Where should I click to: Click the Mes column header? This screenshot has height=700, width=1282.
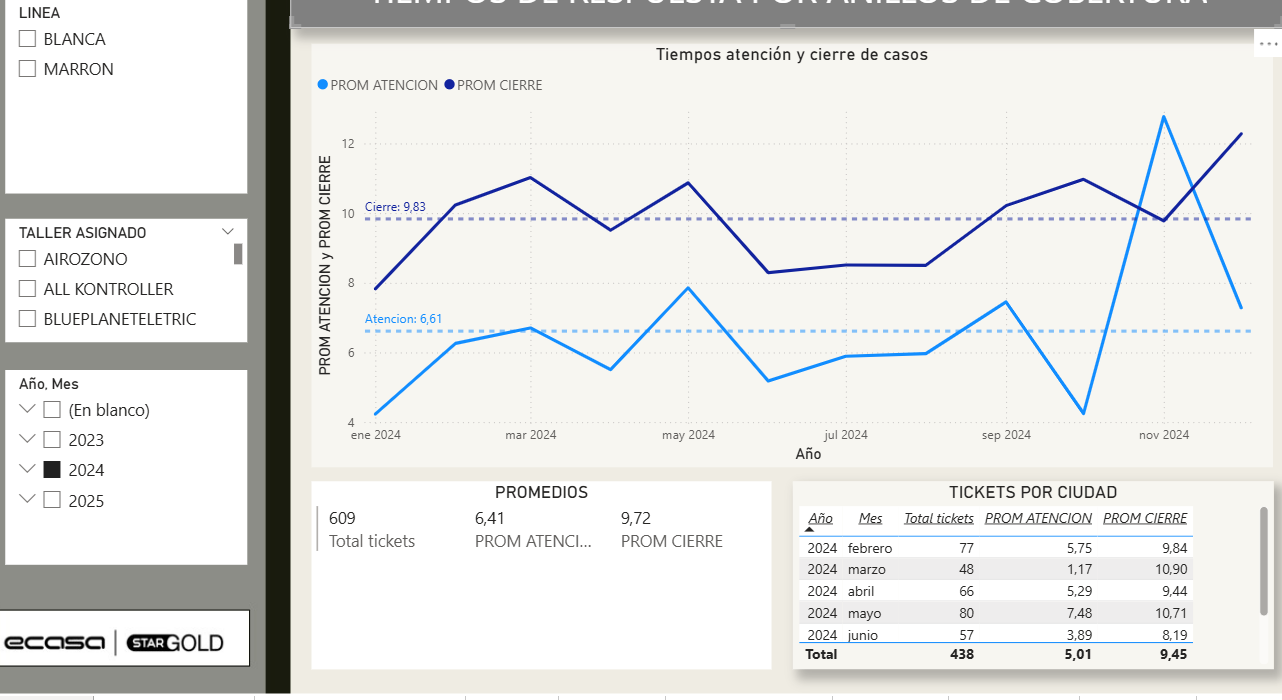pos(870,518)
